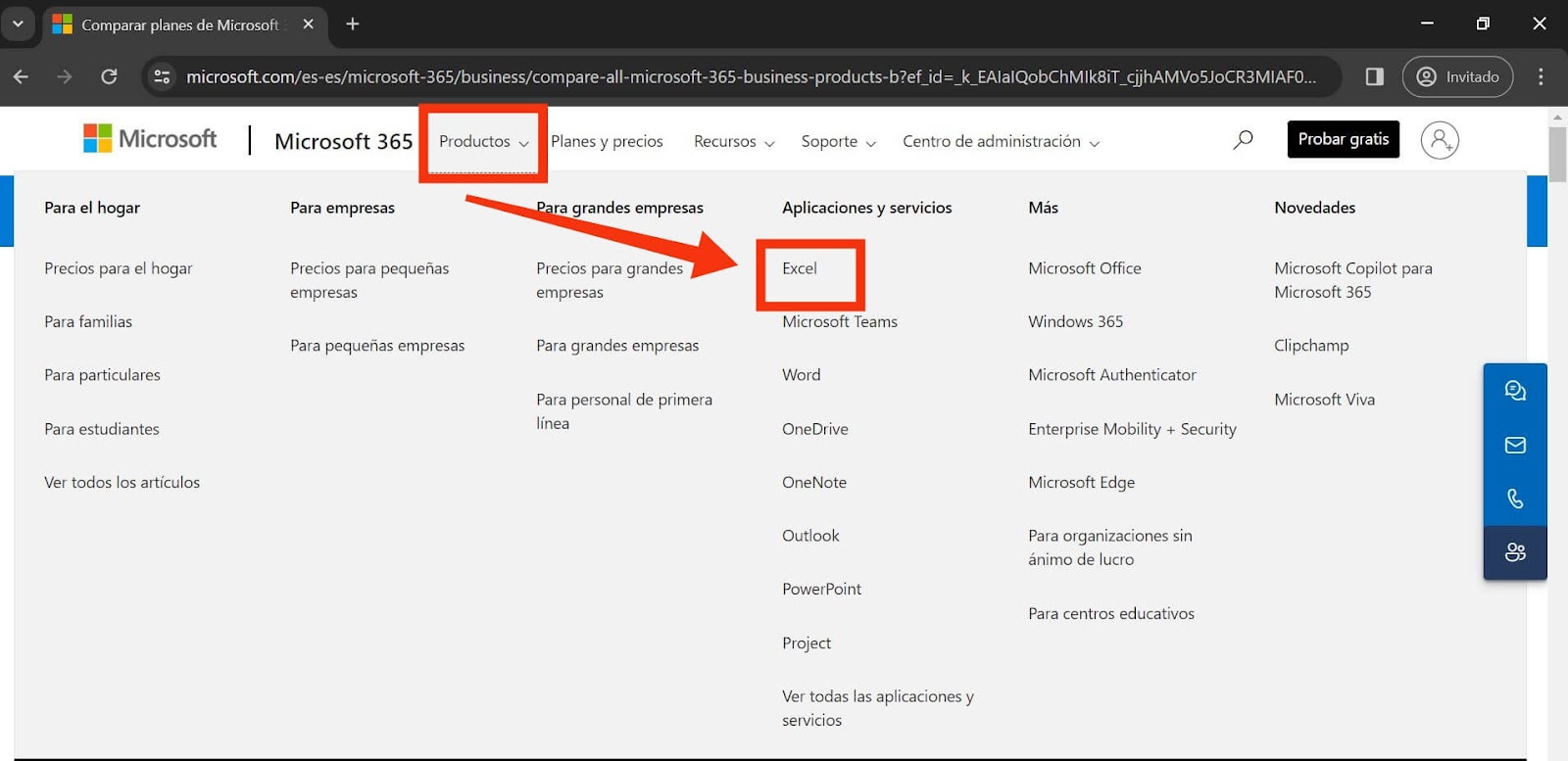The image size is (1568, 761).
Task: Open the sign-in account avatar icon
Action: [x=1440, y=140]
